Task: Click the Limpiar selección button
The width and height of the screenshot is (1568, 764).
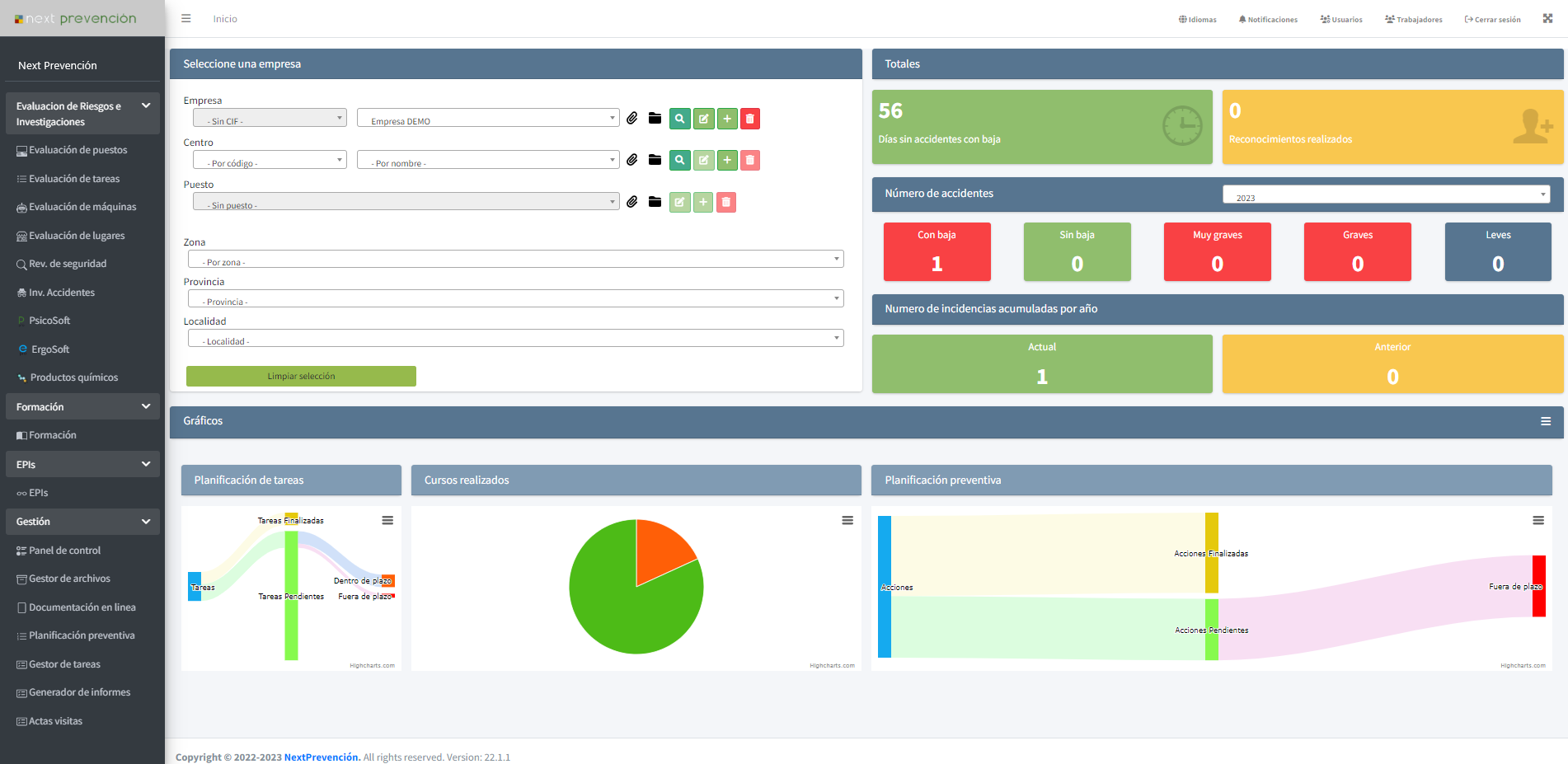Action: (x=301, y=376)
